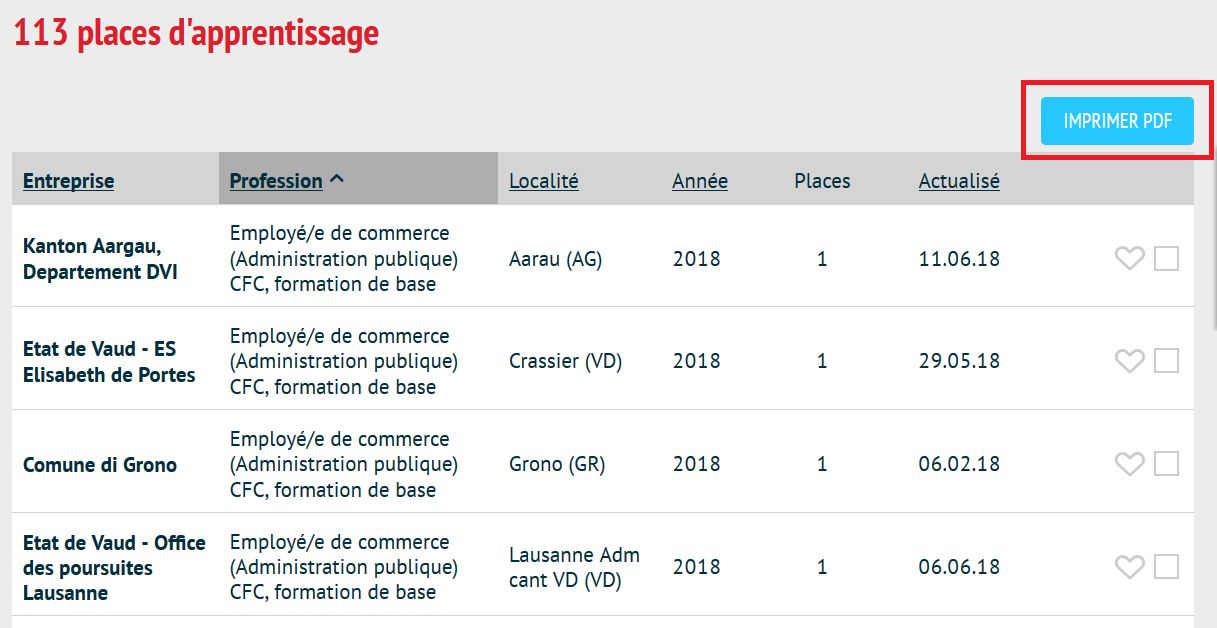Viewport: 1217px width, 628px height.
Task: Click the IMPRIMER PDF button
Action: coord(1117,121)
